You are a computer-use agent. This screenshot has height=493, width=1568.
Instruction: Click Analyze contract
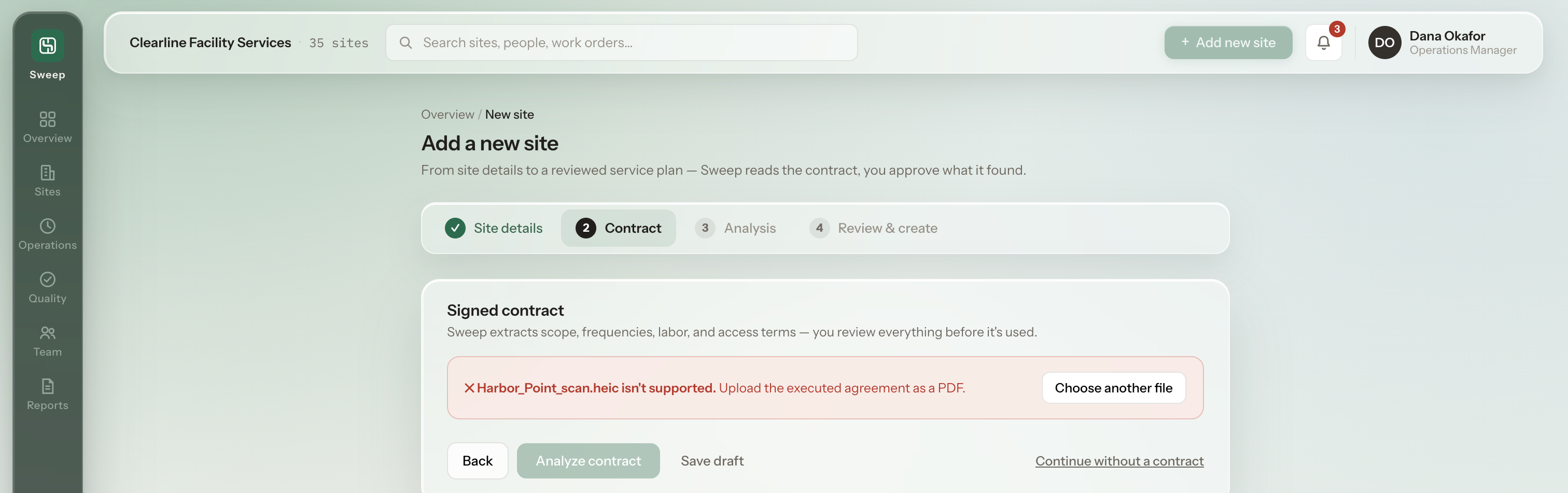click(x=588, y=461)
